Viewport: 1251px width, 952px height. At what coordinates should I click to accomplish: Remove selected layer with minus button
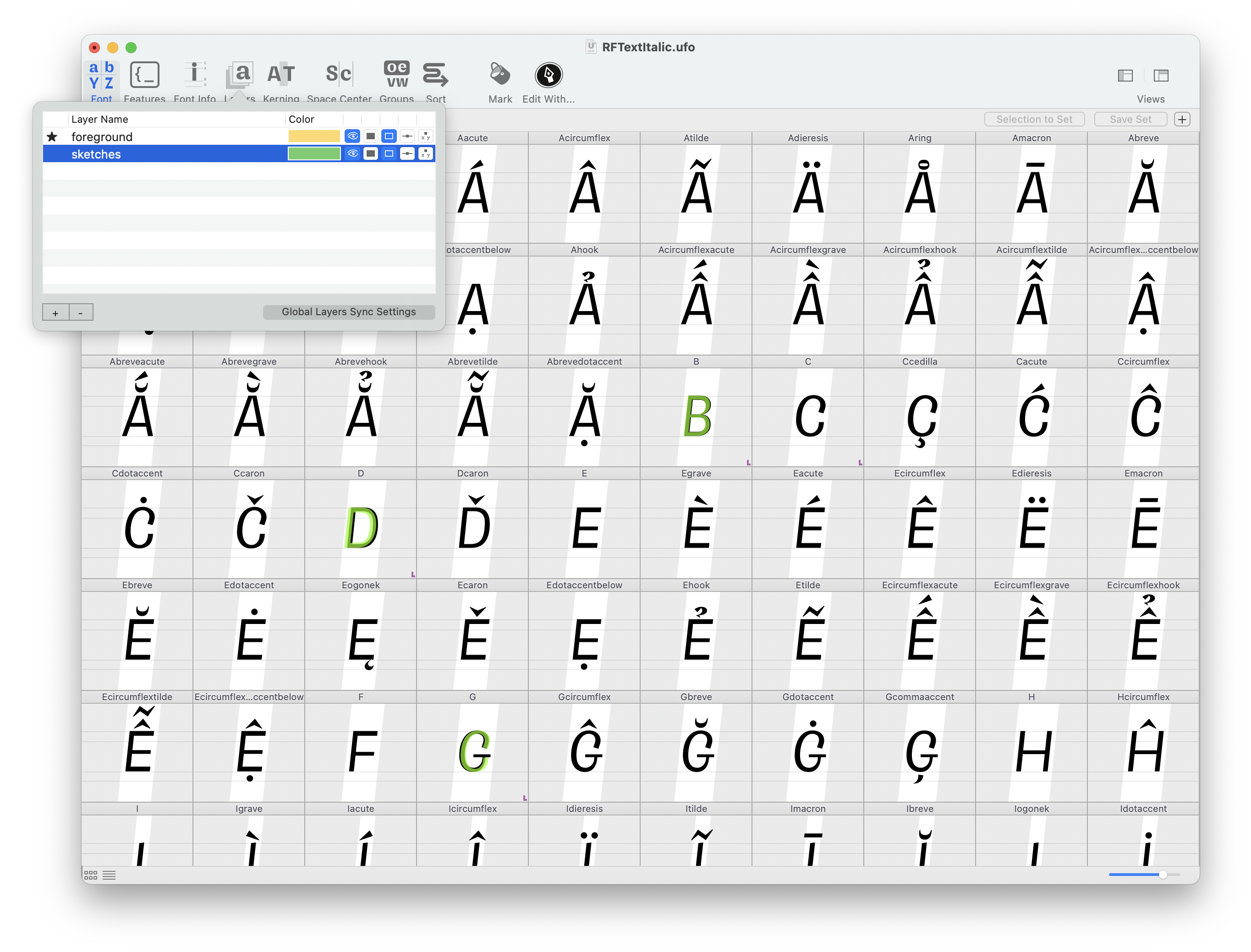pos(81,312)
